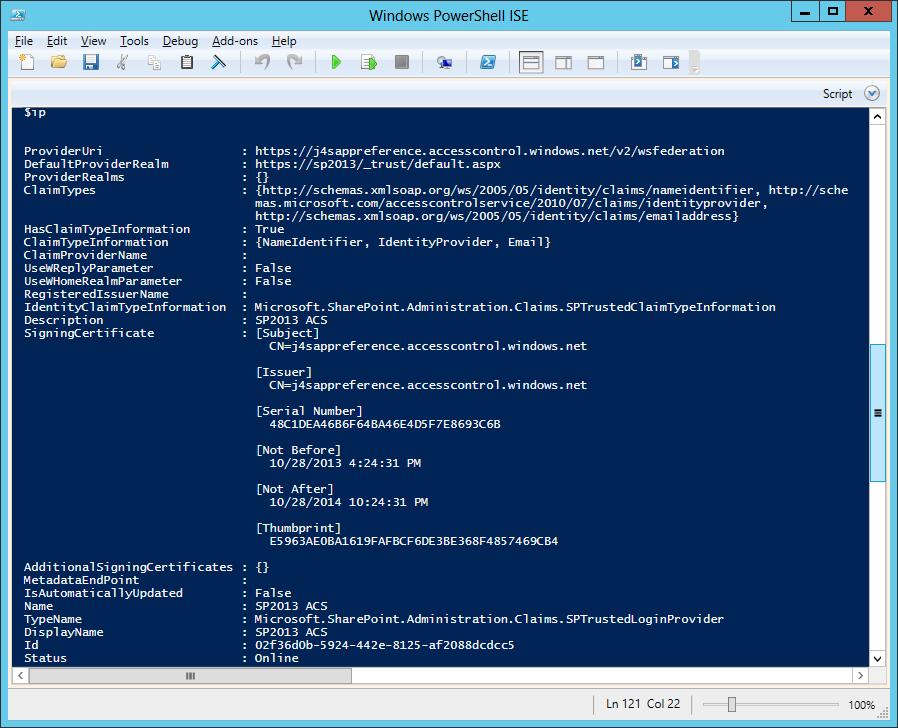Viewport: 898px width, 728px height.
Task: Show the Command Add-on icon
Action: 671,62
